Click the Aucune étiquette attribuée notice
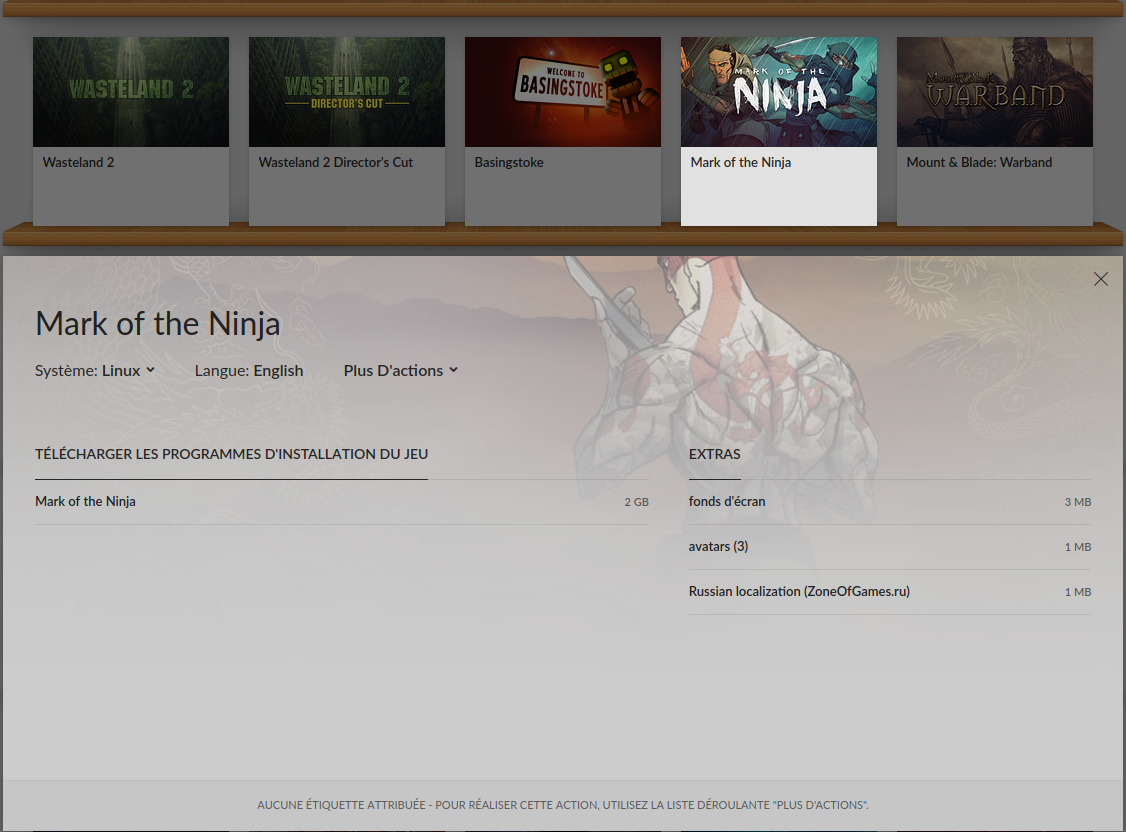The image size is (1126, 832). point(563,805)
